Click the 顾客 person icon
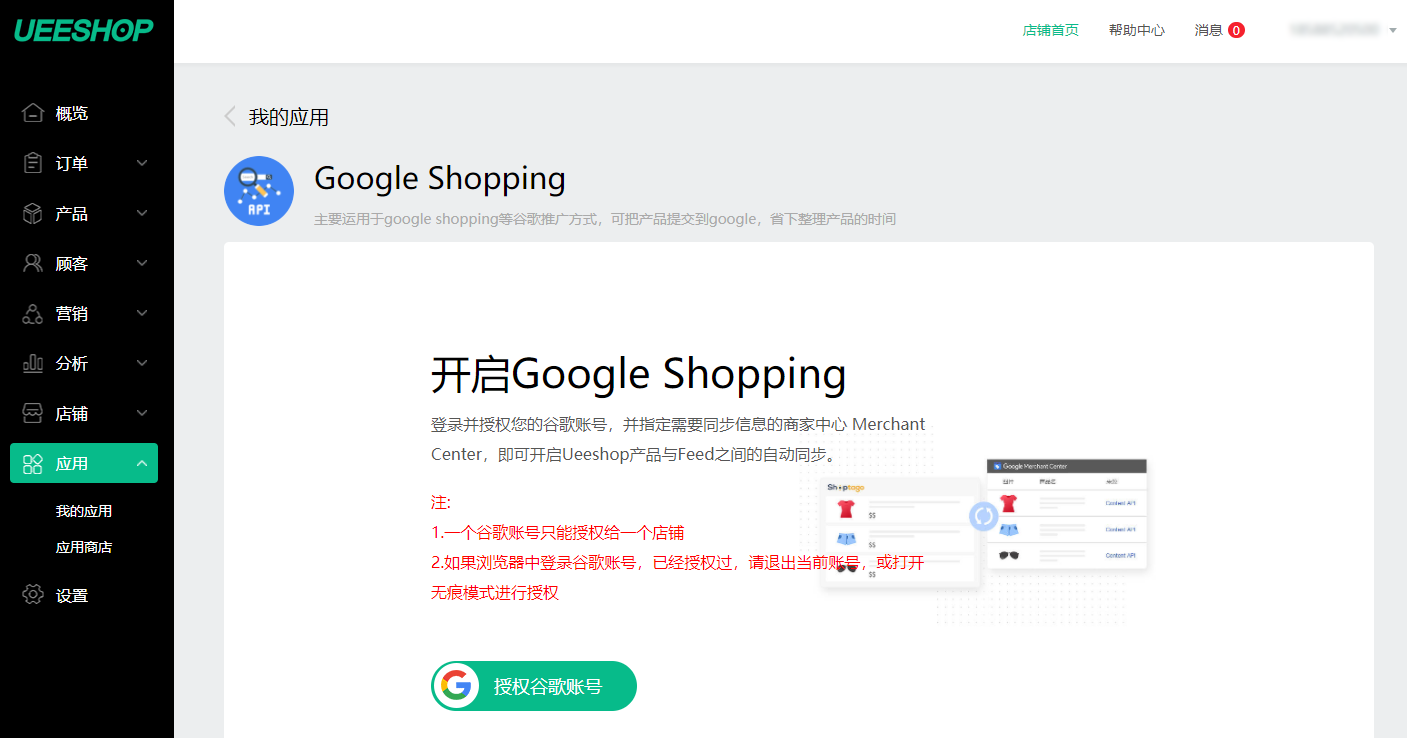 [33, 263]
